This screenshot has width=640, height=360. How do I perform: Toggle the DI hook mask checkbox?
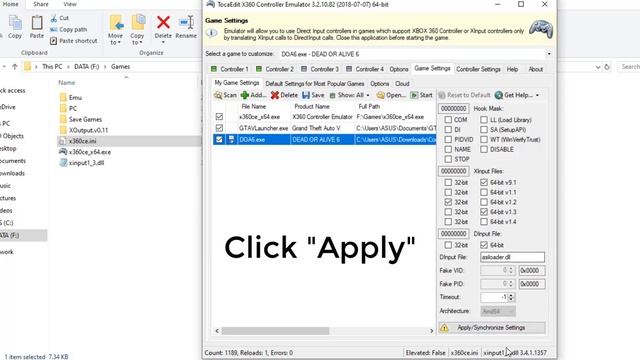point(448,129)
